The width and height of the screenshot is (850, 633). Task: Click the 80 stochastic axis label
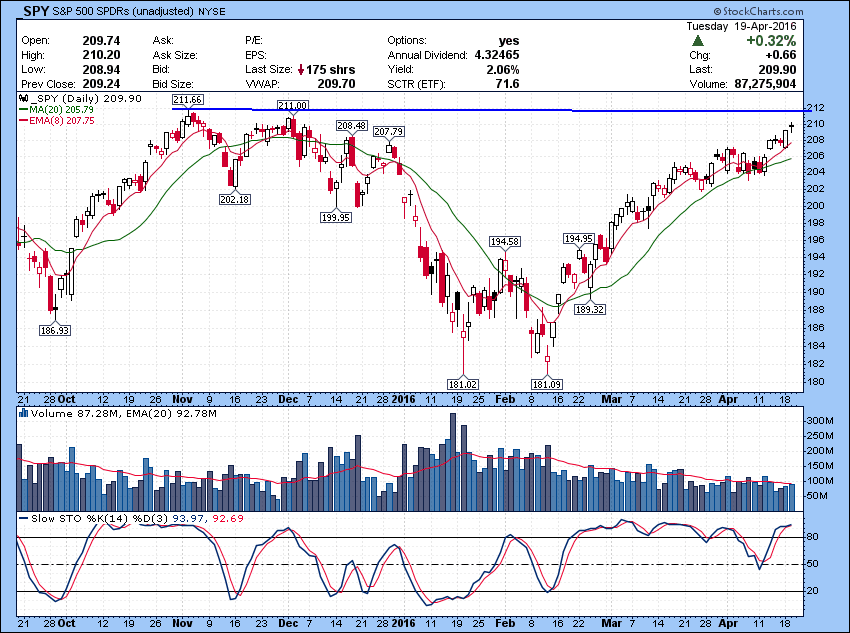click(813, 537)
